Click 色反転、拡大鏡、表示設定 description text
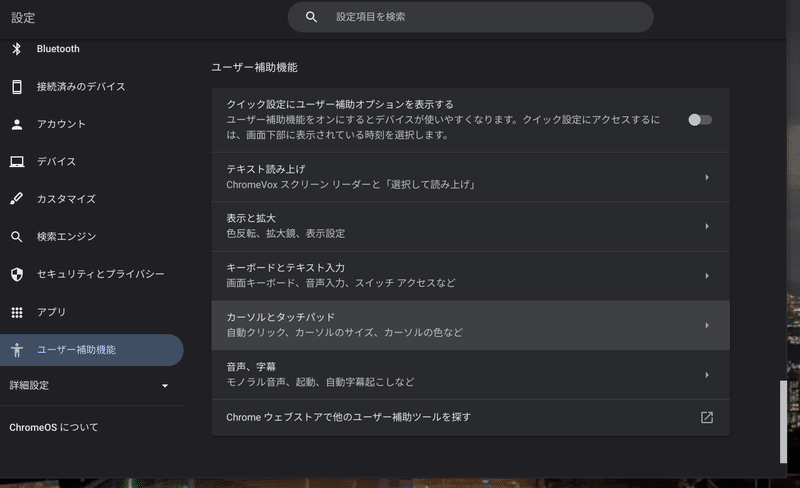Image resolution: width=800 pixels, height=488 pixels. point(286,234)
